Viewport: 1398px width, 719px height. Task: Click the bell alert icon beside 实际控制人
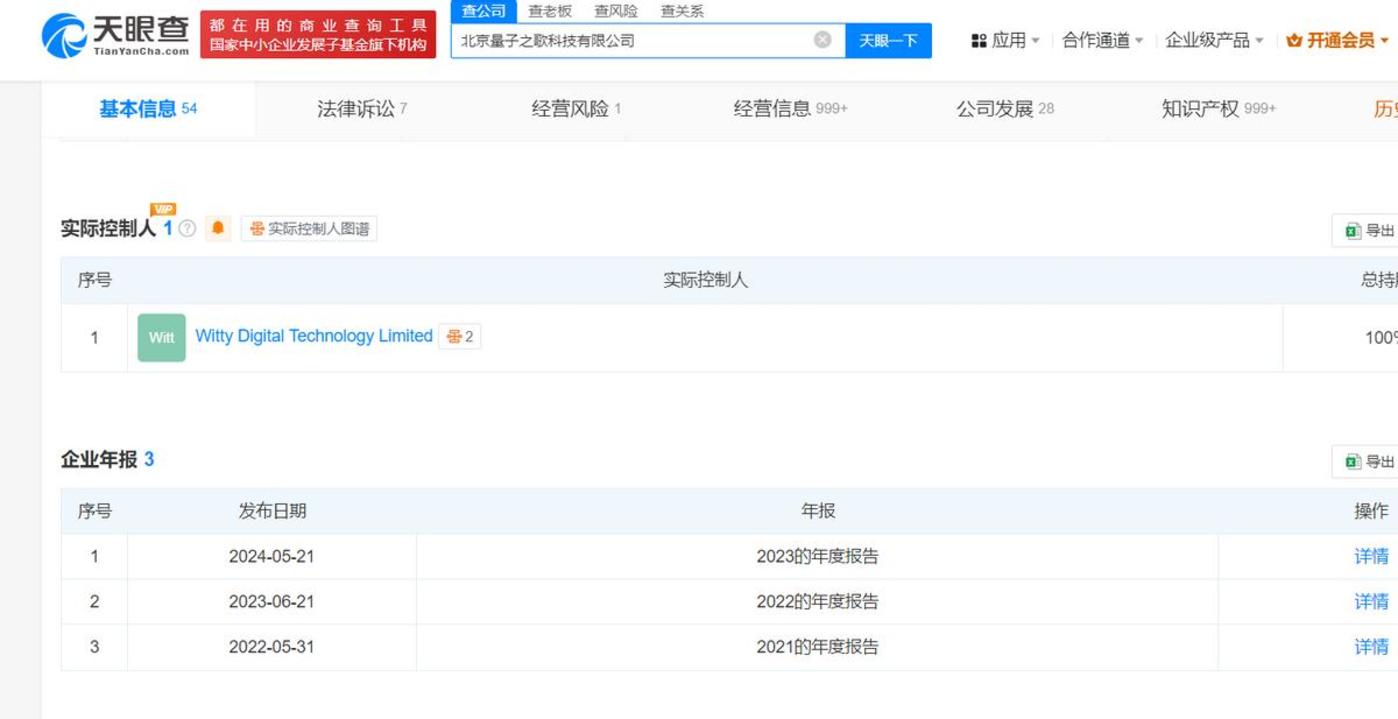(218, 229)
